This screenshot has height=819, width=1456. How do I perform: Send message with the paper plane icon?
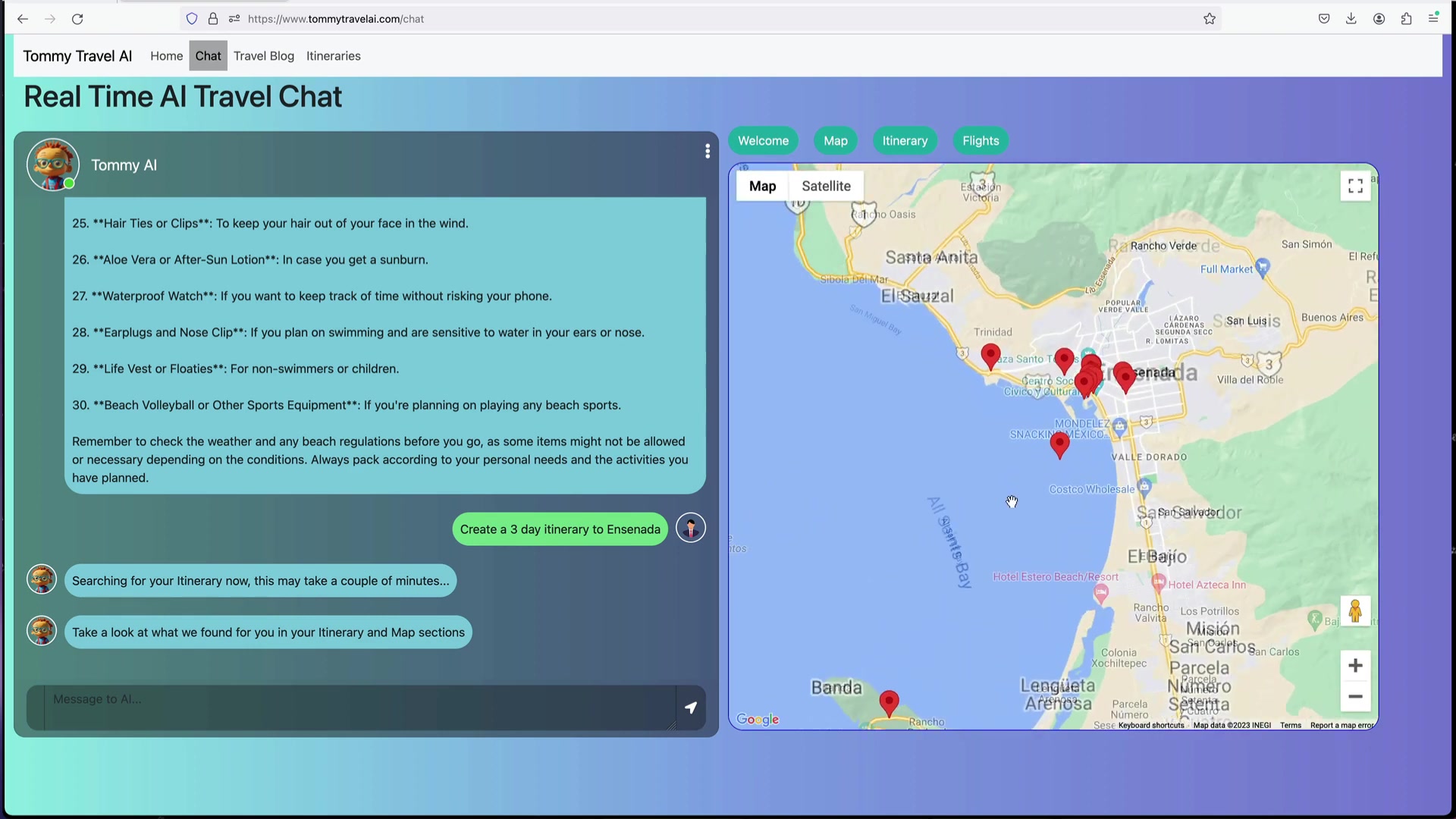coord(691,708)
